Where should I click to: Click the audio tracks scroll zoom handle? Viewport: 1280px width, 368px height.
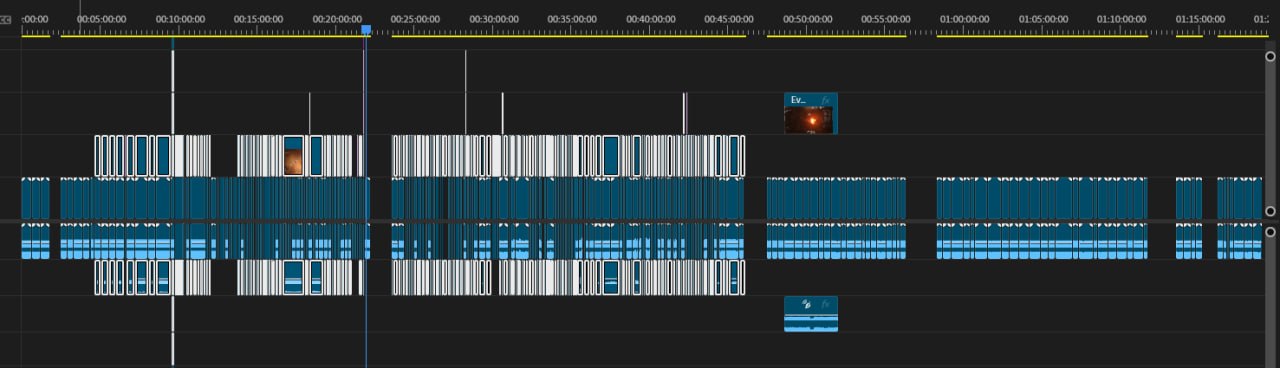(1270, 232)
